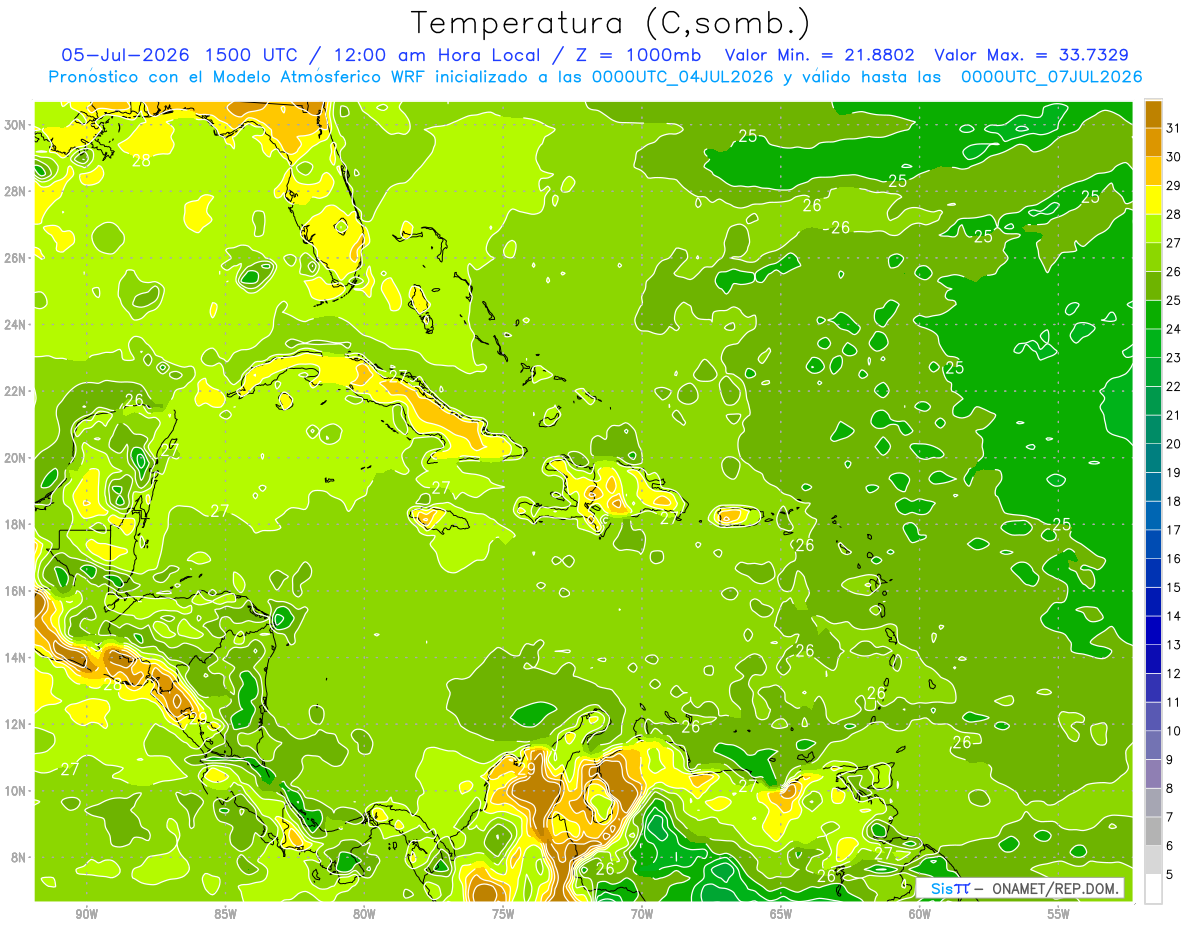The width and height of the screenshot is (1200, 927).
Task: Click the white swatch below the 5 label
Action: point(1153,889)
